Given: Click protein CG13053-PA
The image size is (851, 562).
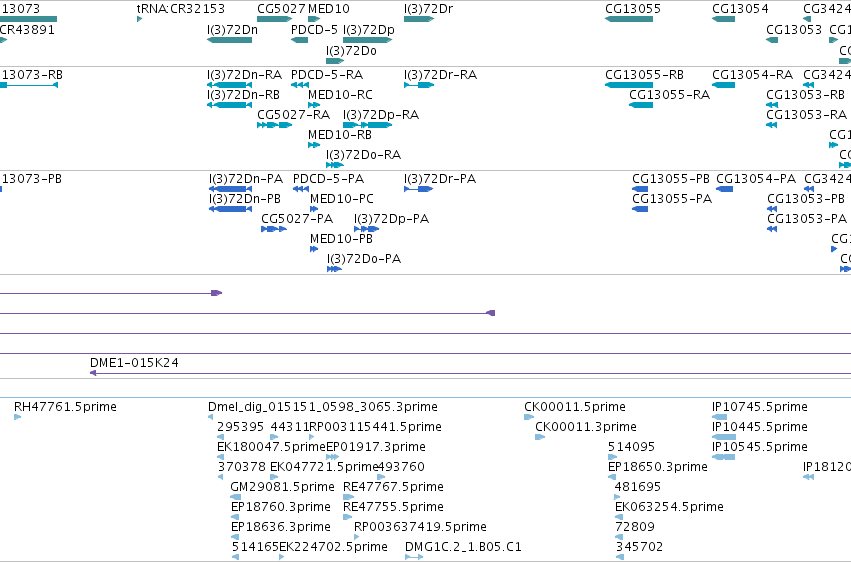Looking at the screenshot, I should coord(807,219).
